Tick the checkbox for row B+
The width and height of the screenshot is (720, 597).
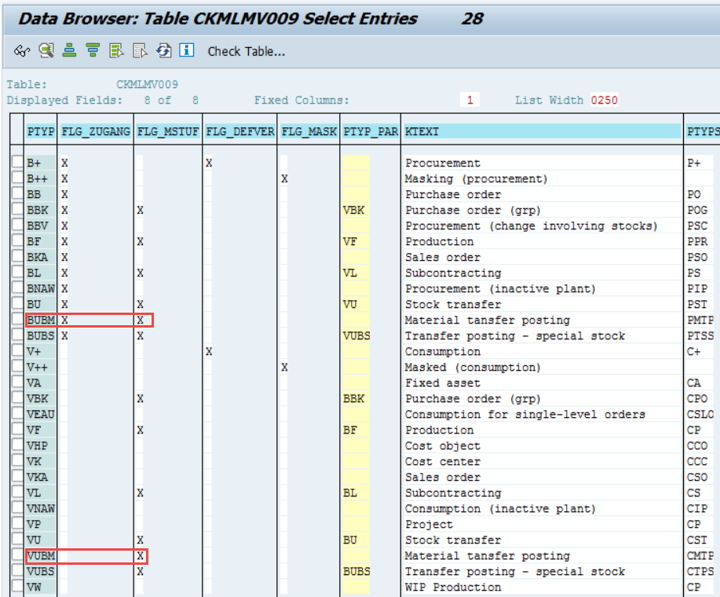pos(17,162)
